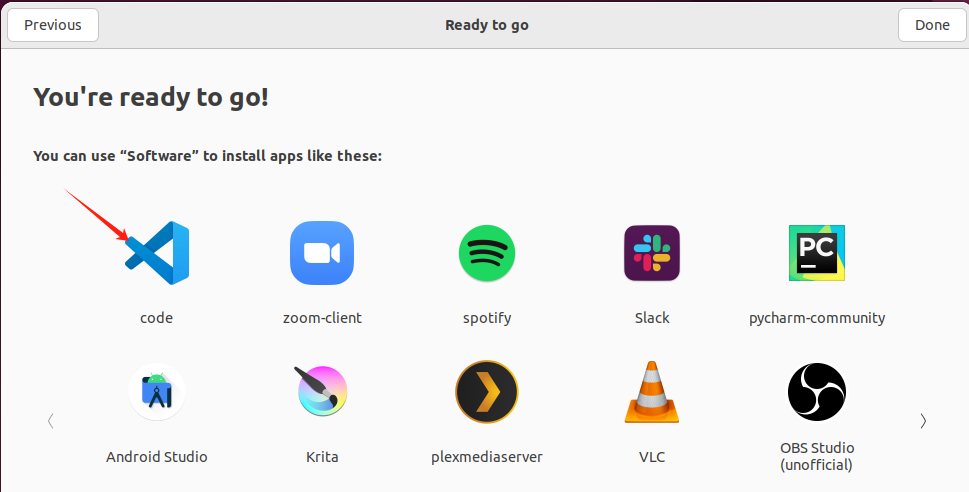Select the Zoom client camera icon
This screenshot has width=969, height=492.
click(x=322, y=253)
